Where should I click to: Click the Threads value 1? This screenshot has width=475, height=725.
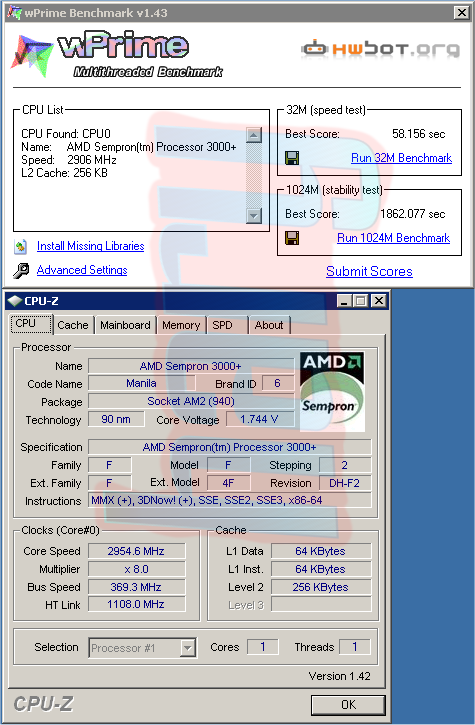click(355, 647)
